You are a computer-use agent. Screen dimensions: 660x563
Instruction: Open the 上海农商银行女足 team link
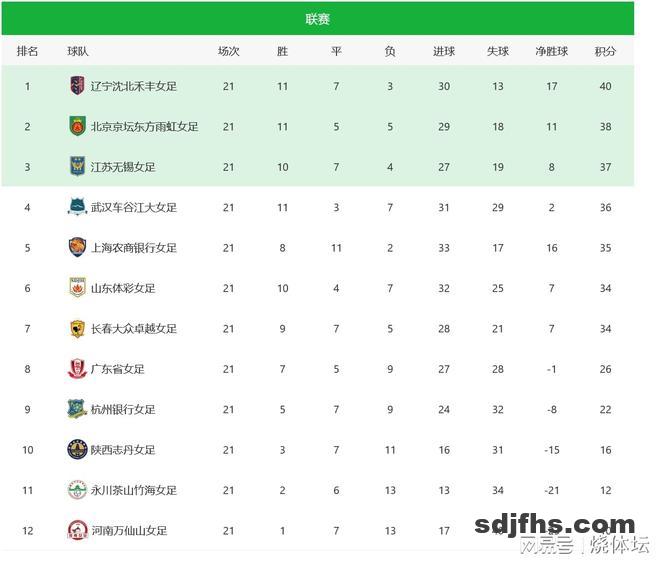pyautogui.click(x=134, y=248)
